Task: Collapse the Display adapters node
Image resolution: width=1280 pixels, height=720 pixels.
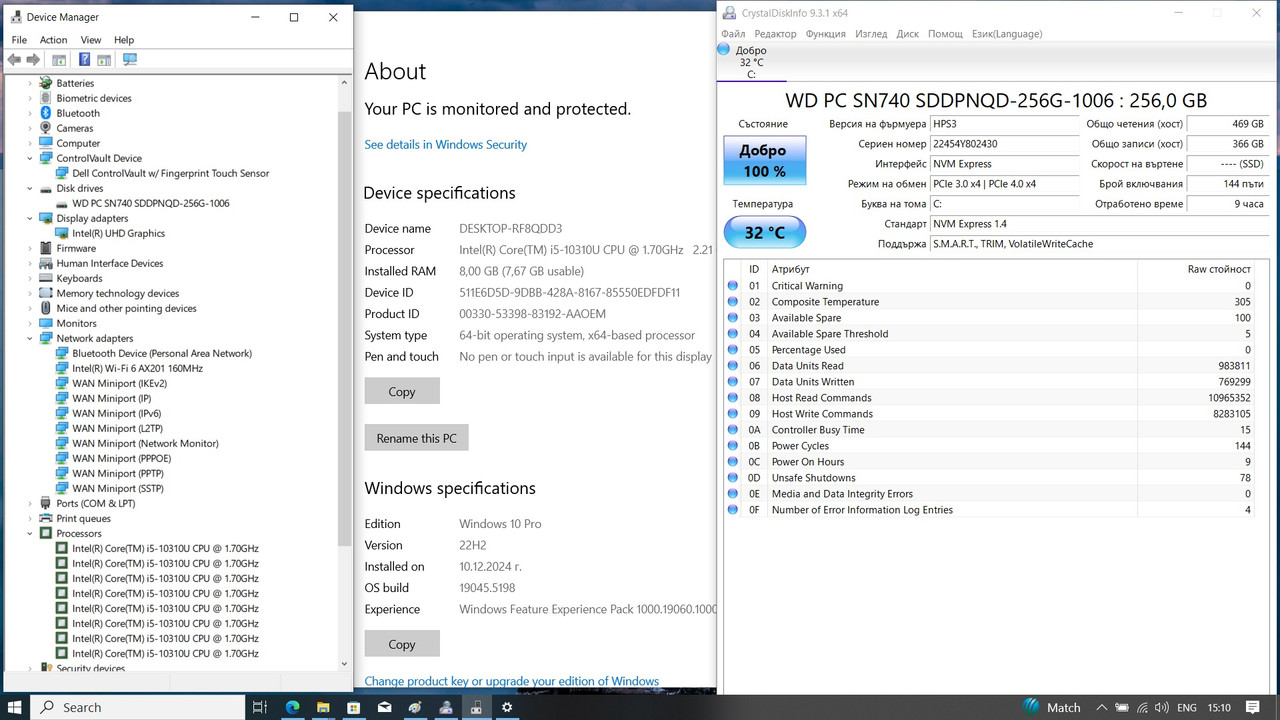Action: [30, 218]
